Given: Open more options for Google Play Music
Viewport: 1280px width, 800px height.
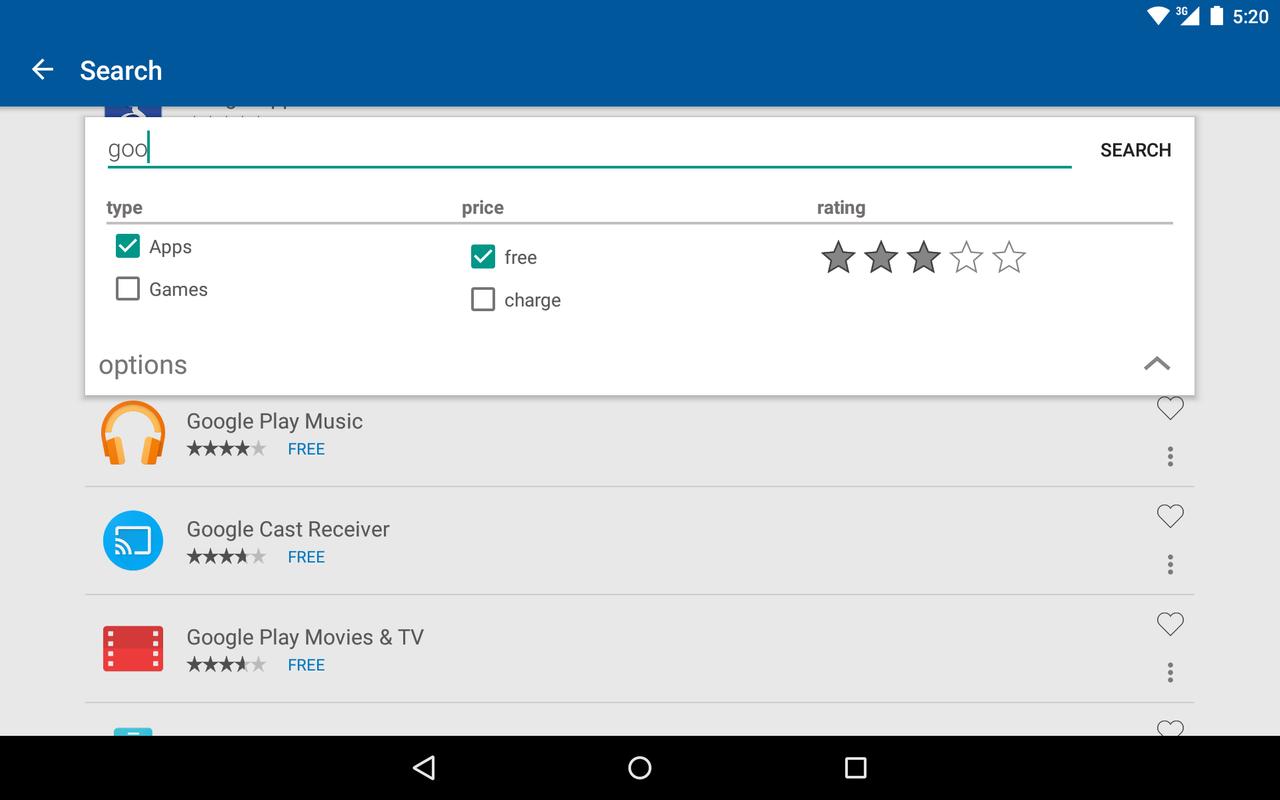Looking at the screenshot, I should click(x=1170, y=457).
